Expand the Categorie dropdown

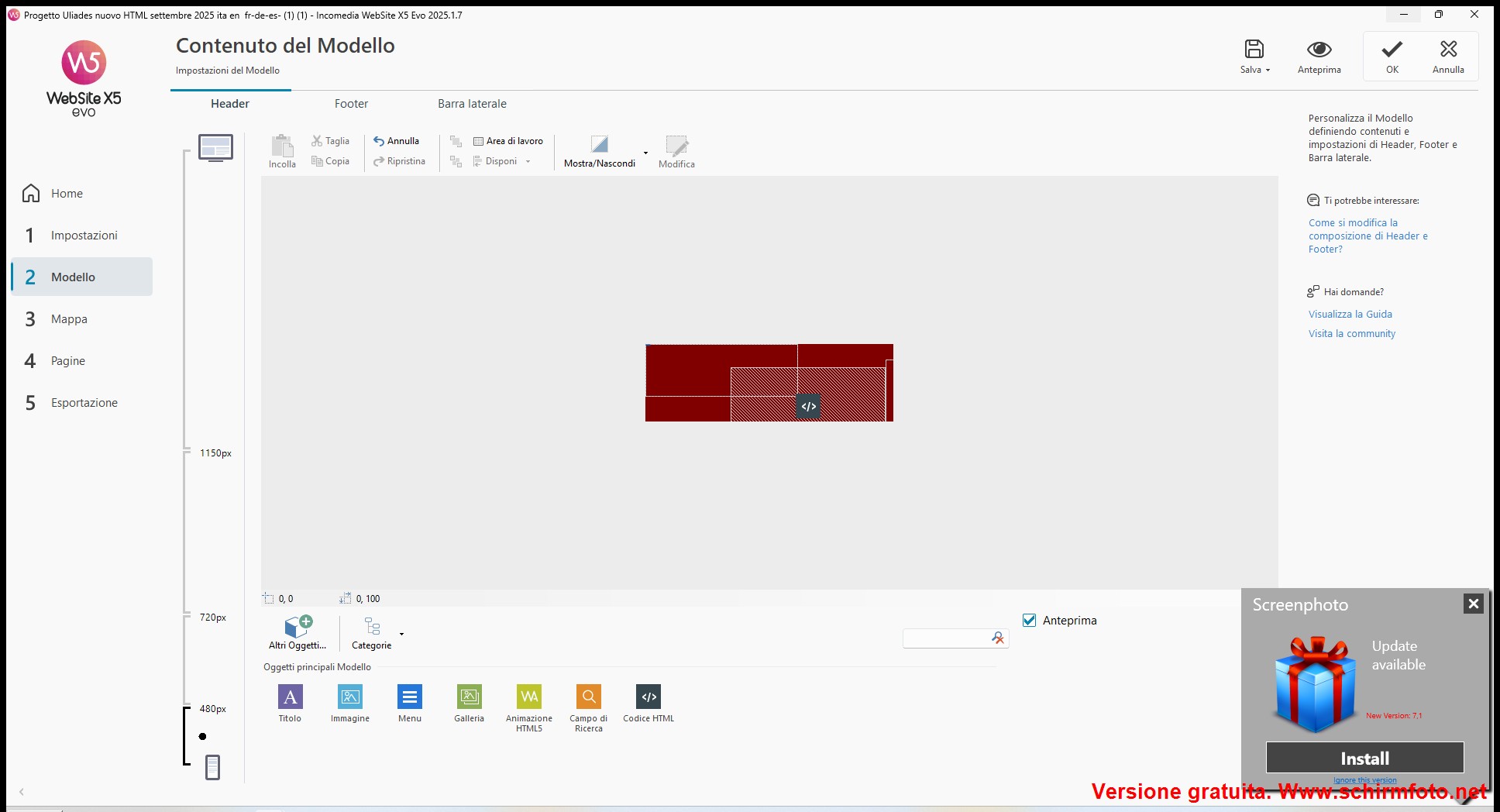[401, 634]
